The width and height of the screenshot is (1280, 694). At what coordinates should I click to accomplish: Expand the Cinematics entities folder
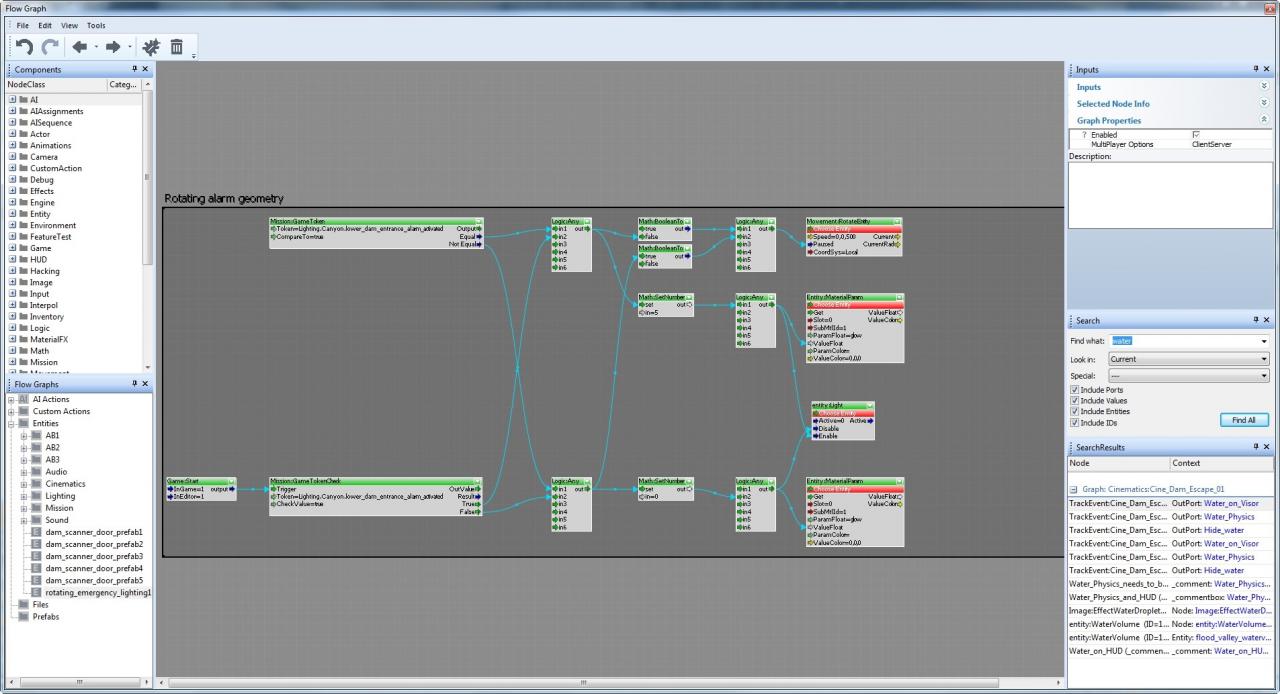click(23, 483)
